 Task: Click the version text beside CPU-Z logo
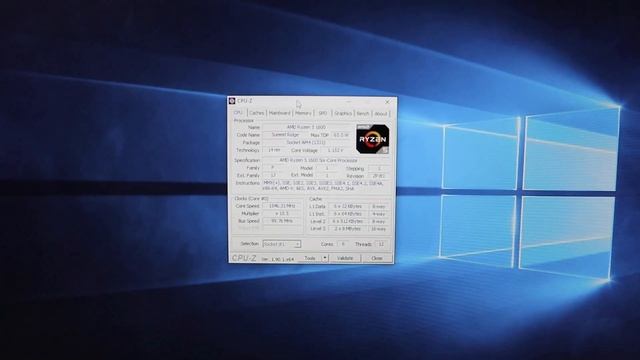tap(278, 259)
